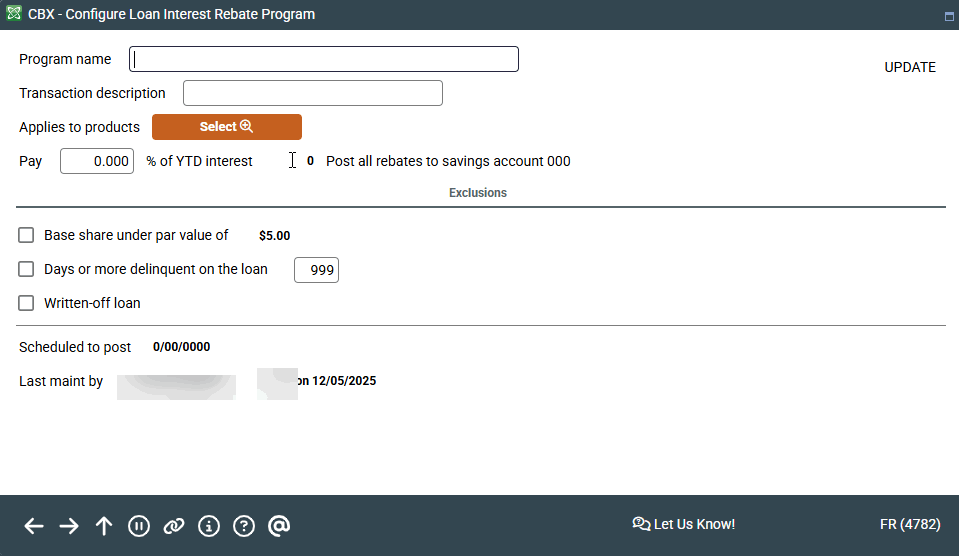Click inside the Program name field
This screenshot has width=959, height=556.
pos(324,60)
